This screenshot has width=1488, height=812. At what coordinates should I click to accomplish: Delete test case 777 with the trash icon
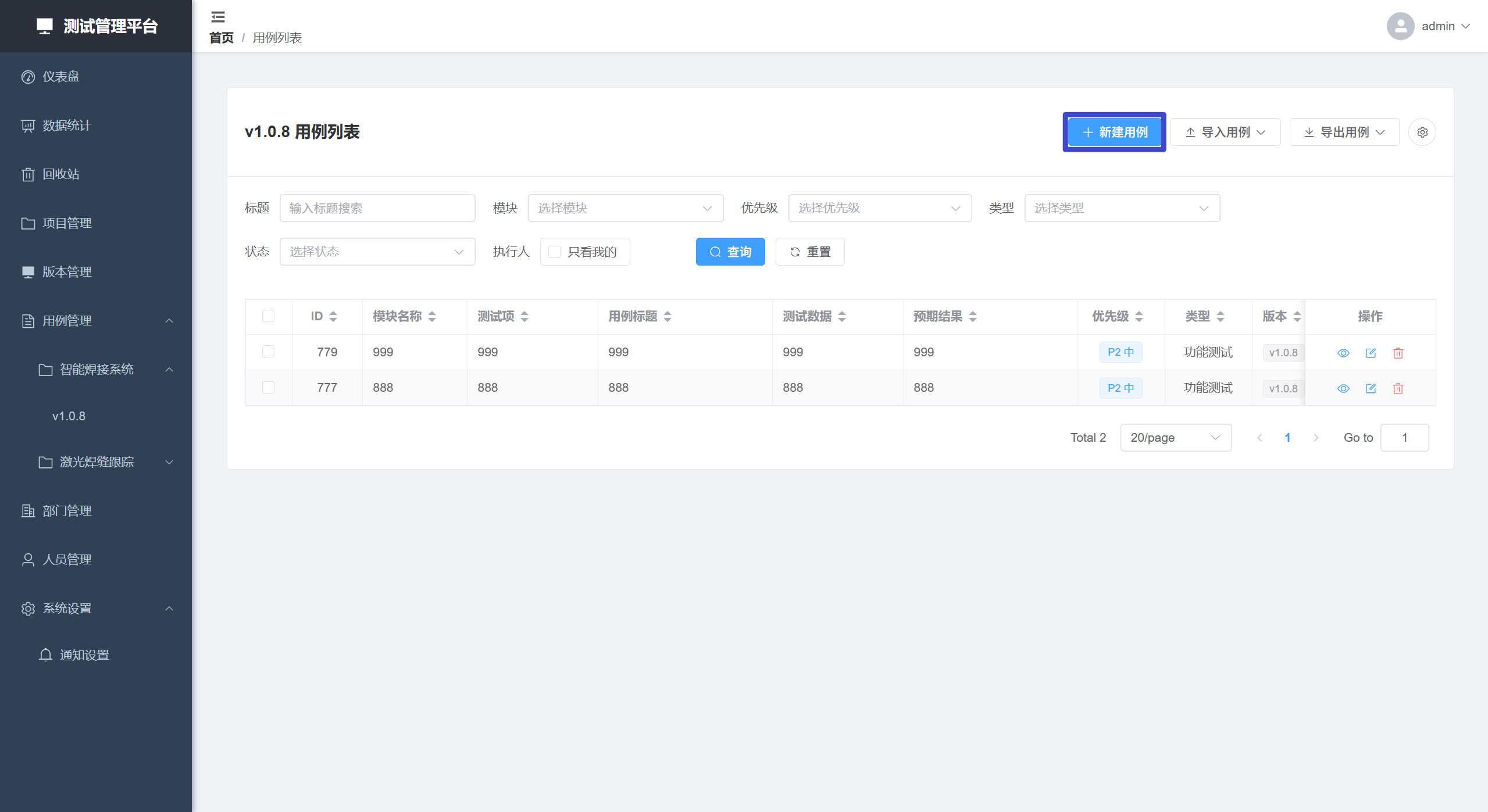click(1398, 388)
